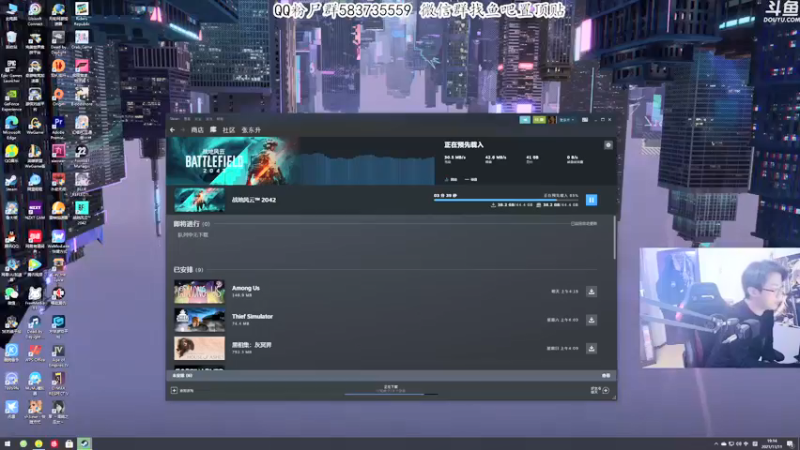Viewport: 800px width, 450px height.
Task: Open download settings gear icon
Action: [x=608, y=145]
